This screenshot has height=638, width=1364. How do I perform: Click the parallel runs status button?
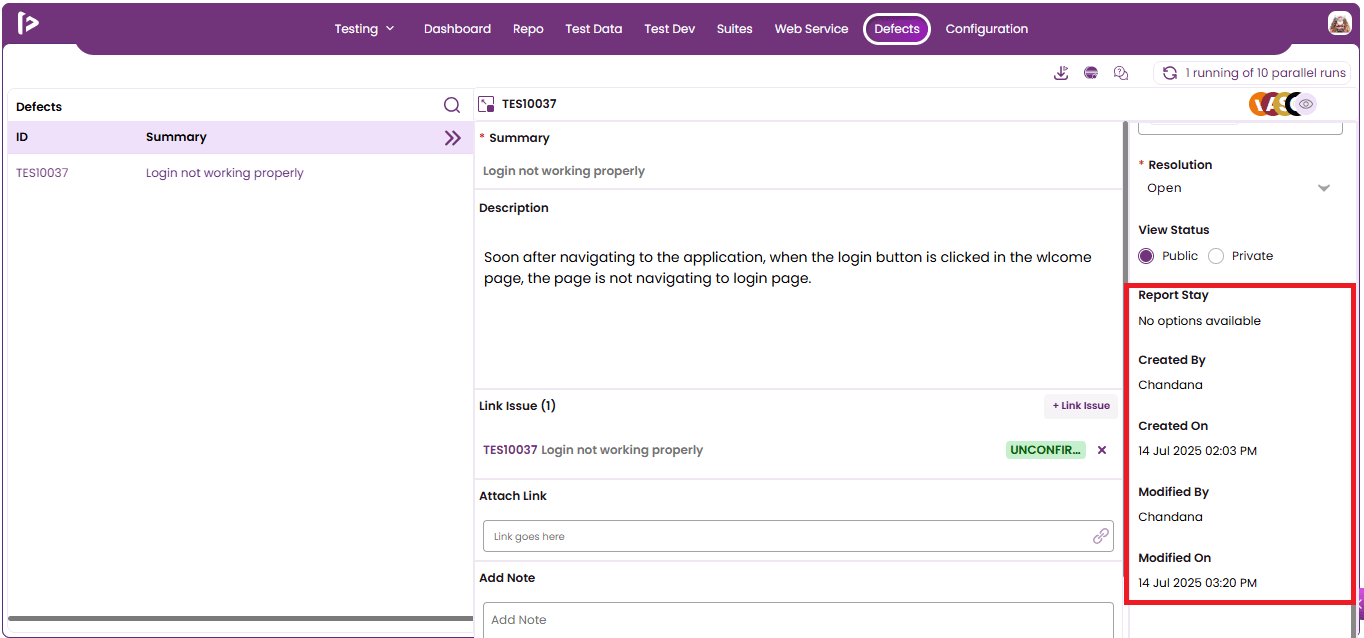pos(1252,73)
